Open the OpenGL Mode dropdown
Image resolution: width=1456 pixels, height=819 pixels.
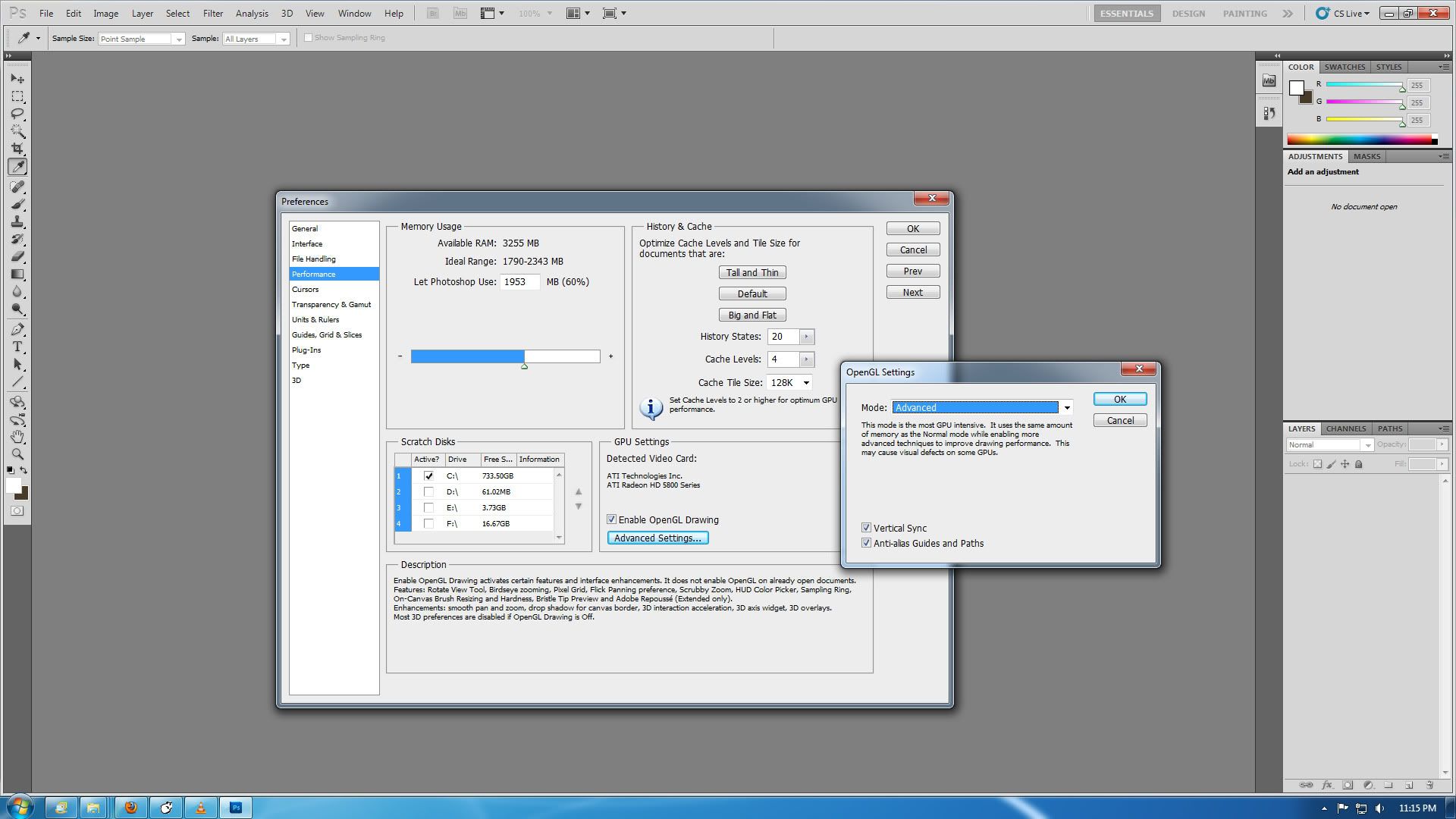click(x=1066, y=408)
